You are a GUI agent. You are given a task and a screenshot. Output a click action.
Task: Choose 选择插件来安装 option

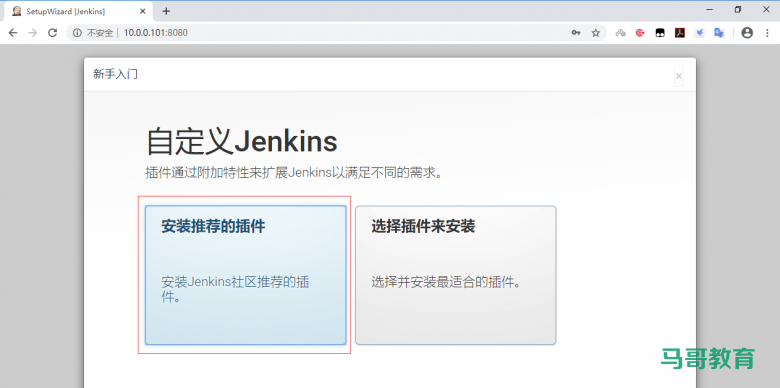point(456,275)
